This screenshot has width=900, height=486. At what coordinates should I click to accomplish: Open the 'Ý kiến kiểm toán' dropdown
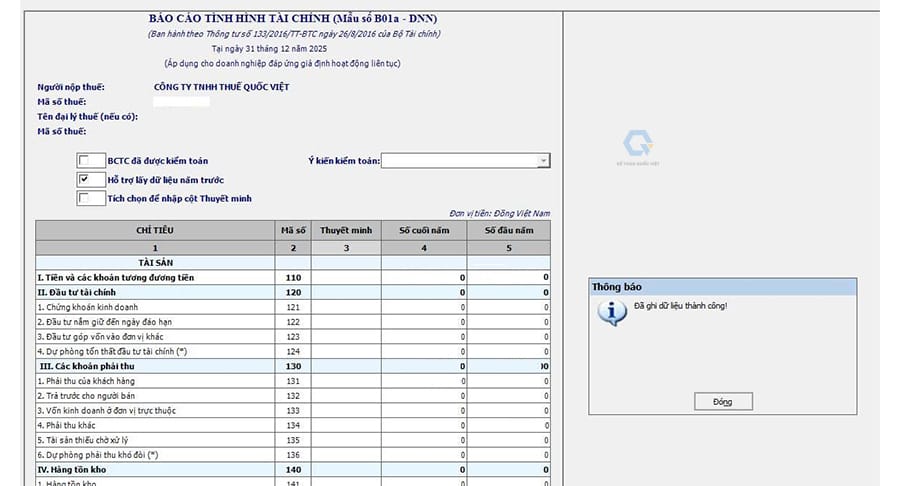coord(543,161)
